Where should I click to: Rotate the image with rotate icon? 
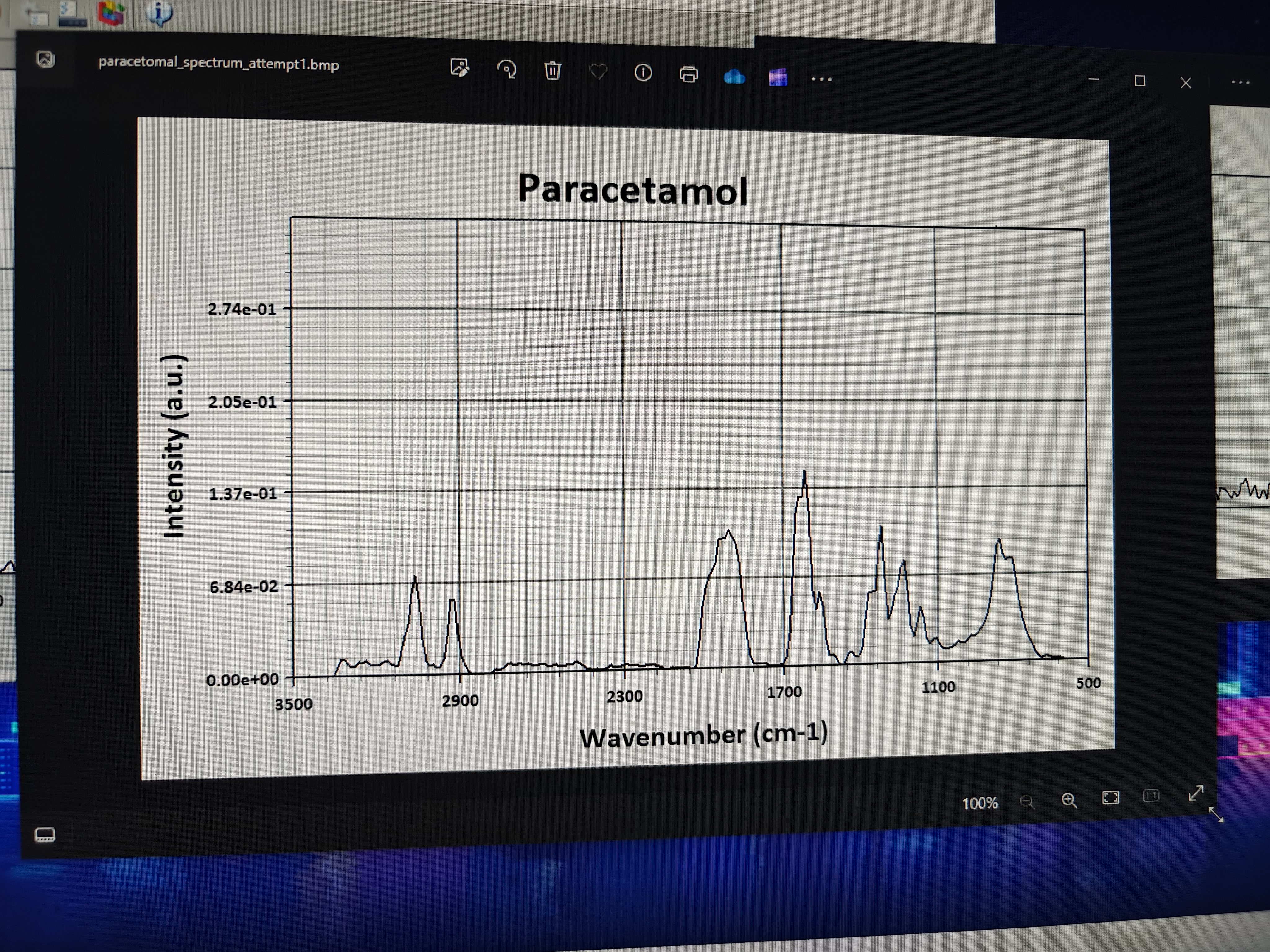pyautogui.click(x=506, y=69)
